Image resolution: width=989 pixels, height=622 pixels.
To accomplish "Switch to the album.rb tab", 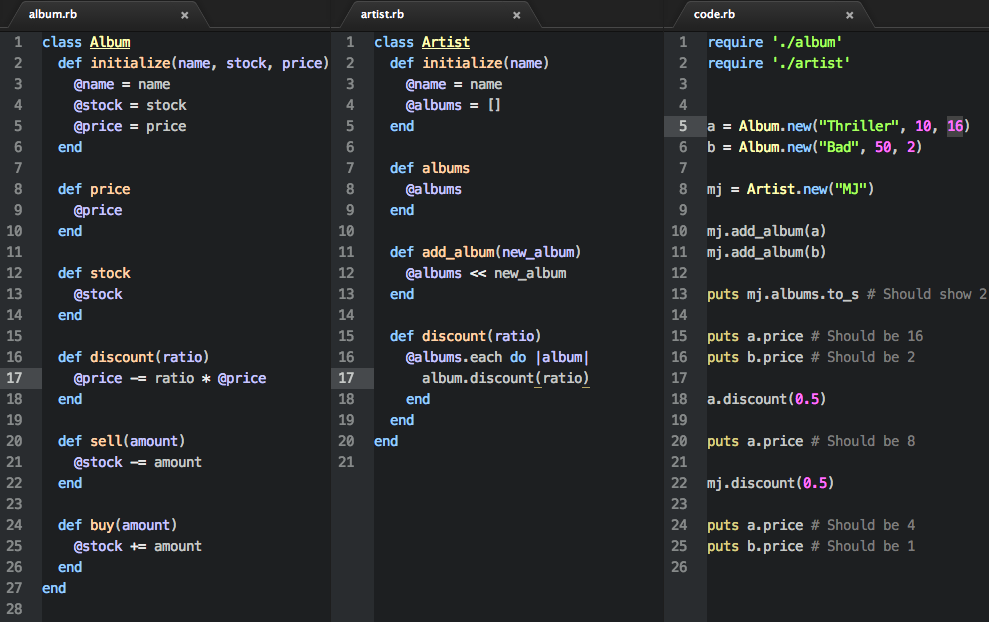I will coord(52,14).
